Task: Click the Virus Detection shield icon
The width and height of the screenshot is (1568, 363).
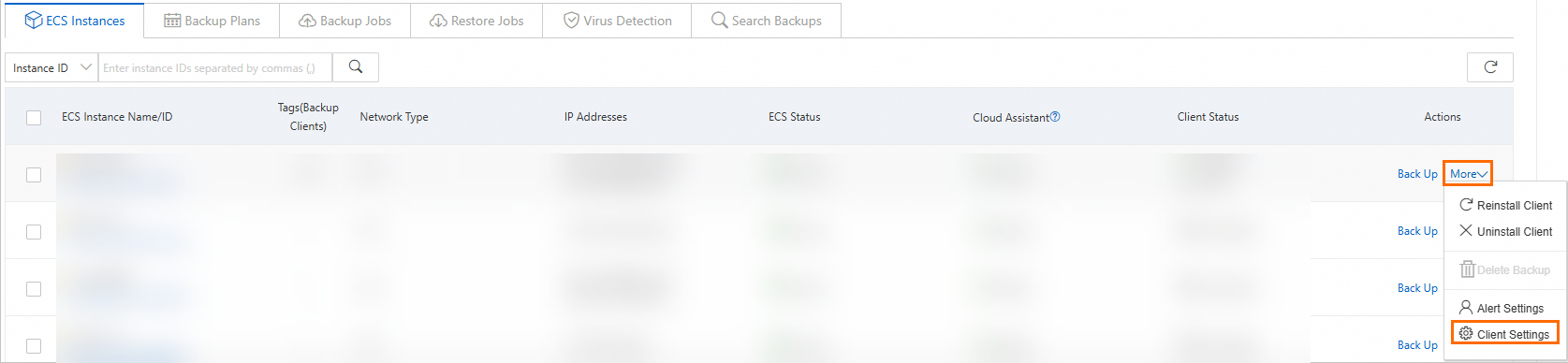Action: pos(571,21)
